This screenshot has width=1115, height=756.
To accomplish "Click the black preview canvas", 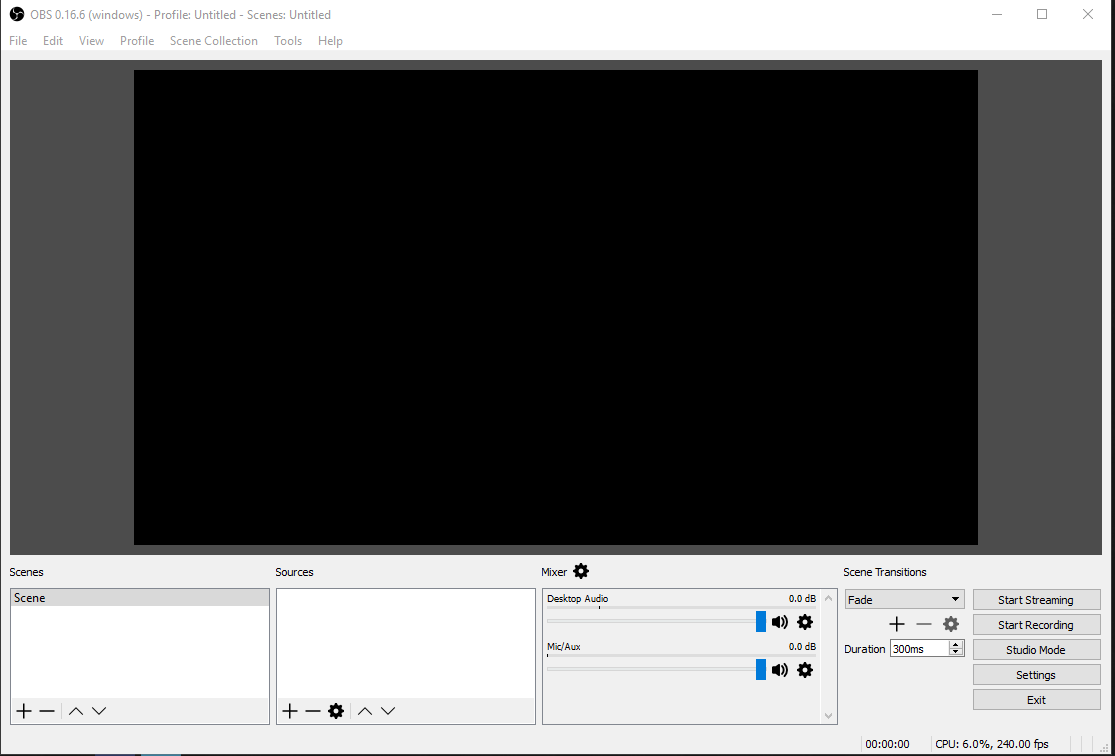I will click(555, 307).
